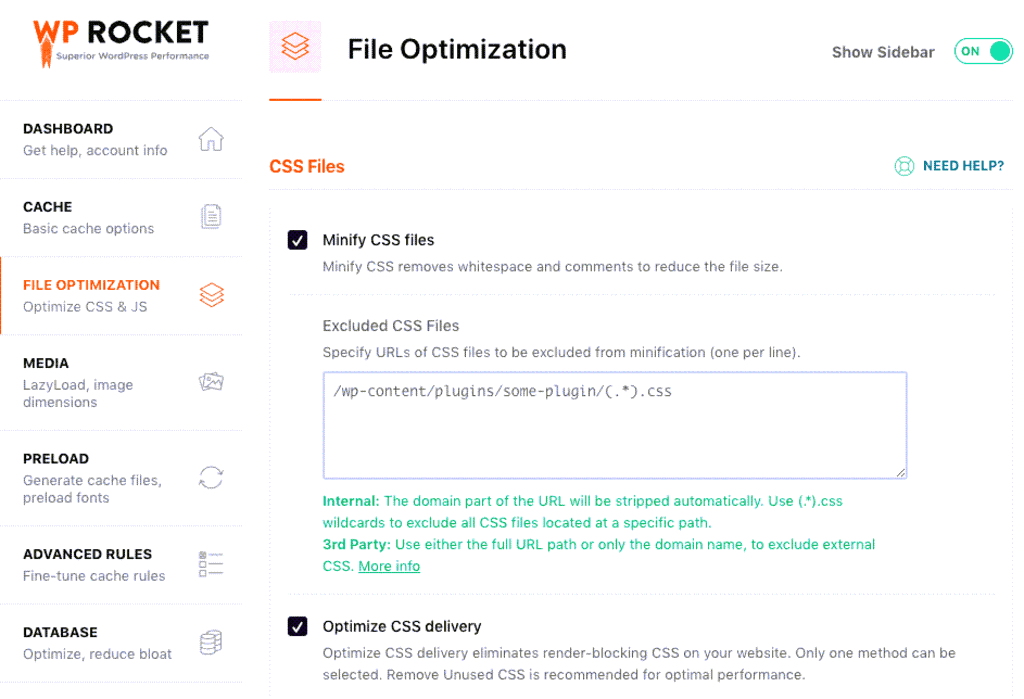The image size is (1024, 699).
Task: Click the File Optimization page title
Action: (457, 50)
